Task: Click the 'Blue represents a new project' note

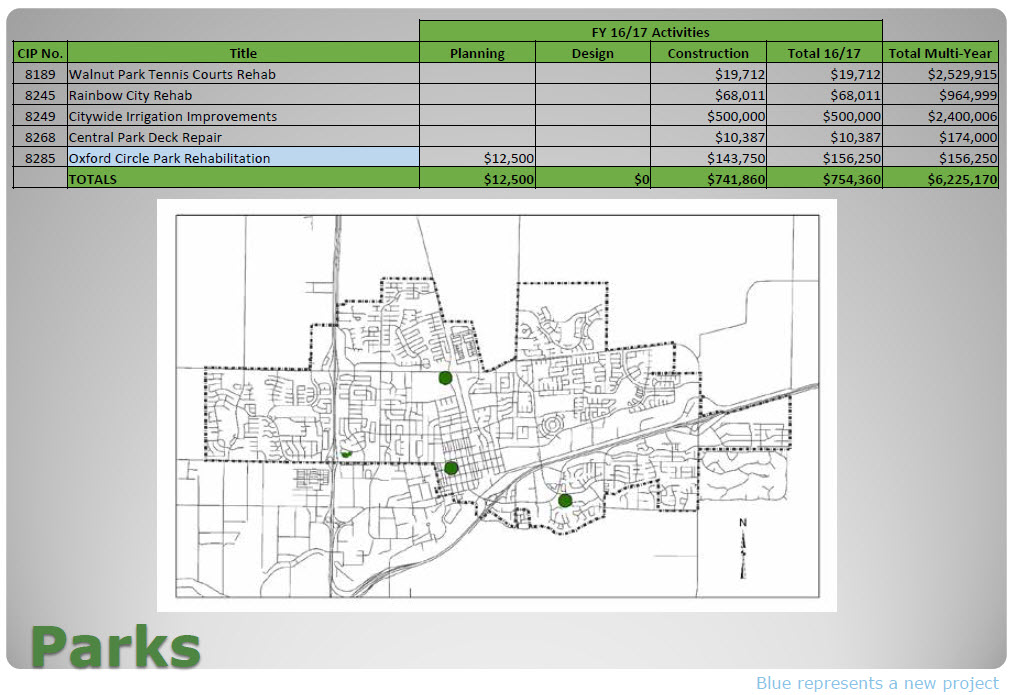Action: tap(876, 683)
